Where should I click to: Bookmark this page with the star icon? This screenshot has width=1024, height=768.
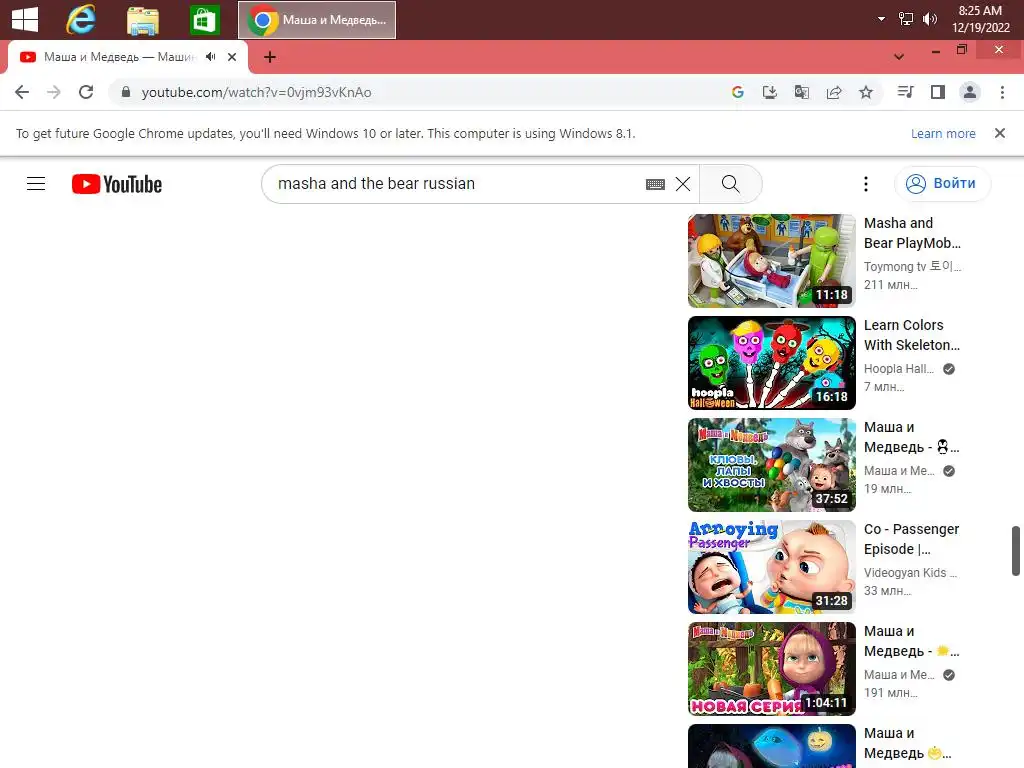click(866, 92)
